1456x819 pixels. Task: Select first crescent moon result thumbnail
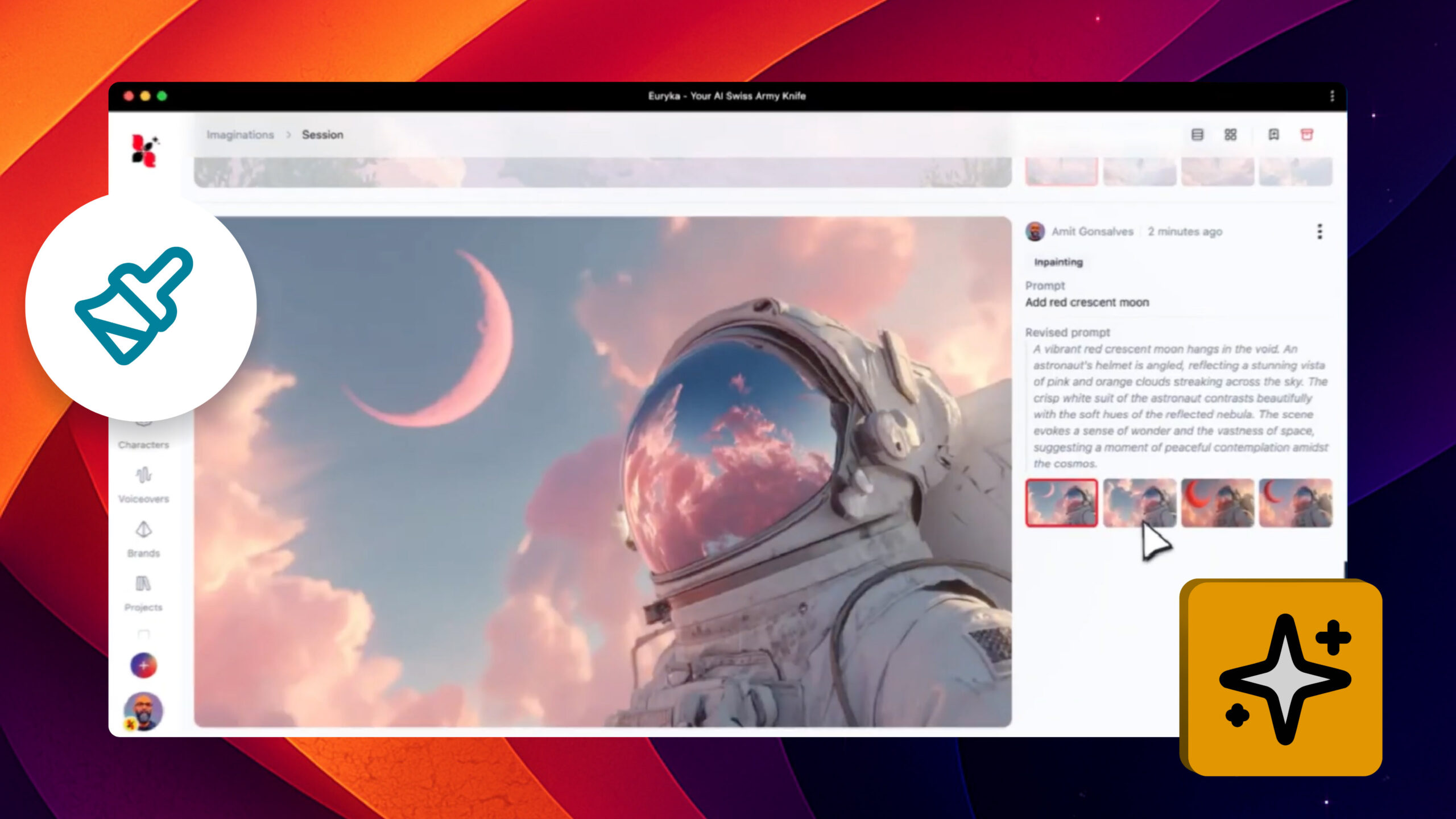click(1061, 503)
